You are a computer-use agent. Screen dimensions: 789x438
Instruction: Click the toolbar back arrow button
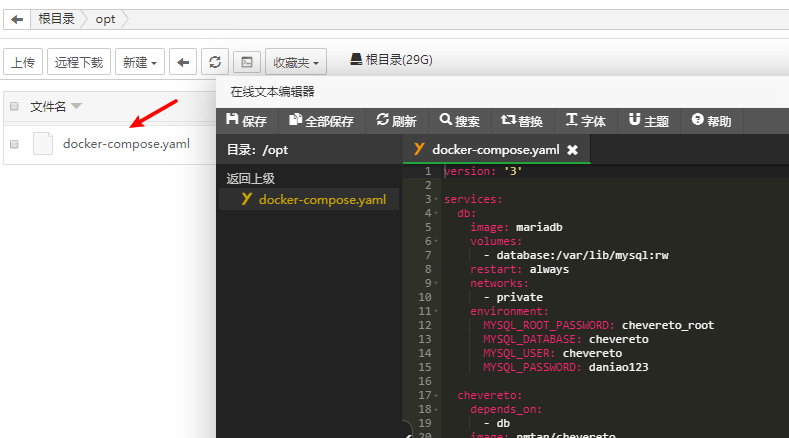pyautogui.click(x=183, y=62)
